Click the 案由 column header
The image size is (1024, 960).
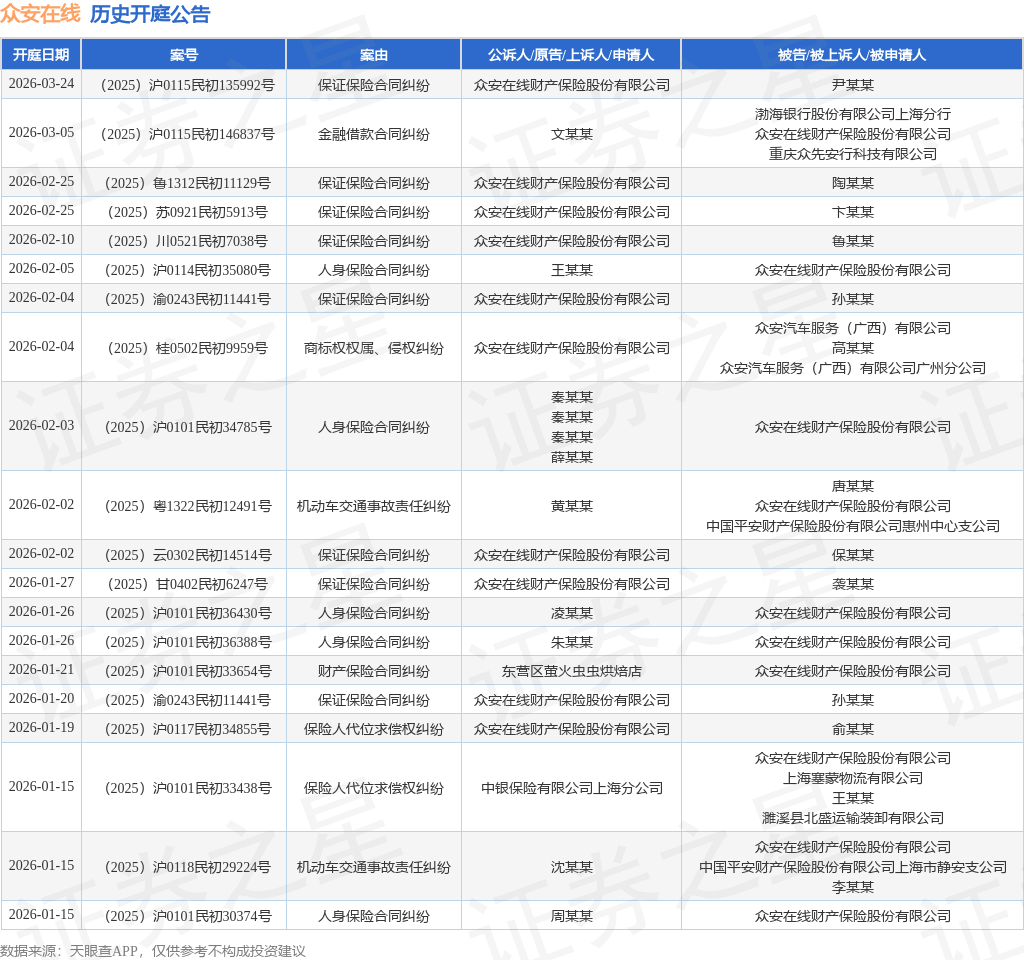click(x=374, y=55)
